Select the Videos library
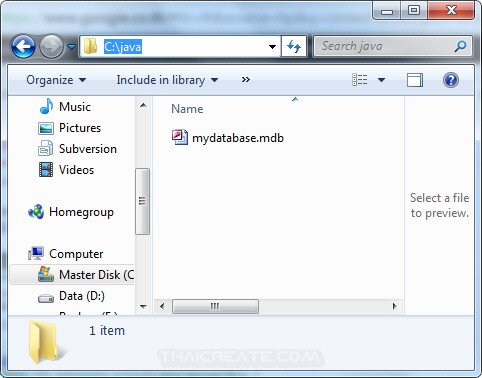 tap(76, 170)
